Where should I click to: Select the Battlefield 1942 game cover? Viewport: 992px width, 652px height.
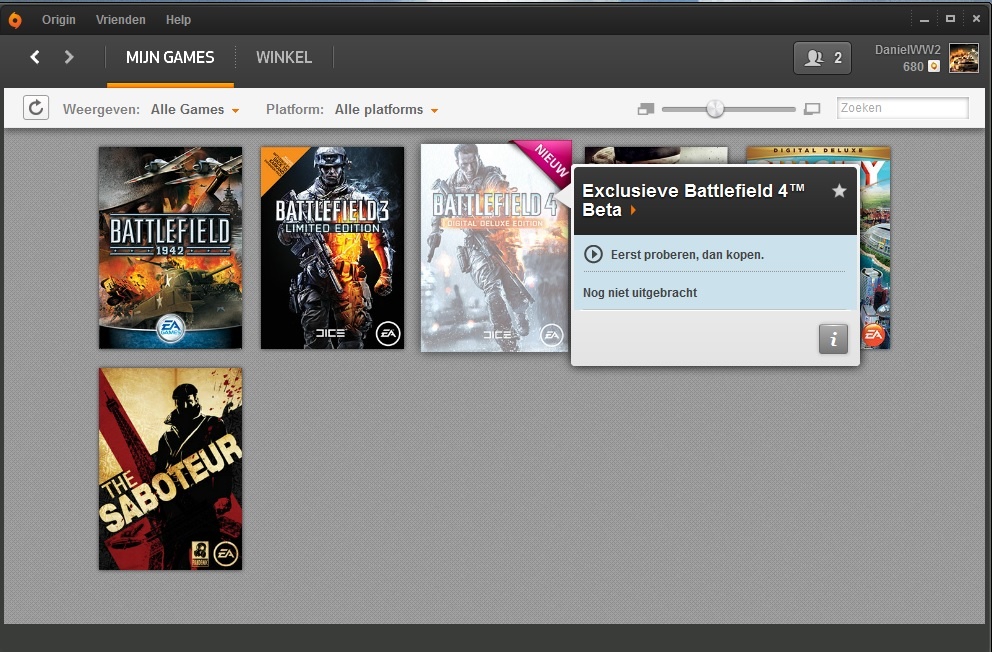click(x=170, y=248)
